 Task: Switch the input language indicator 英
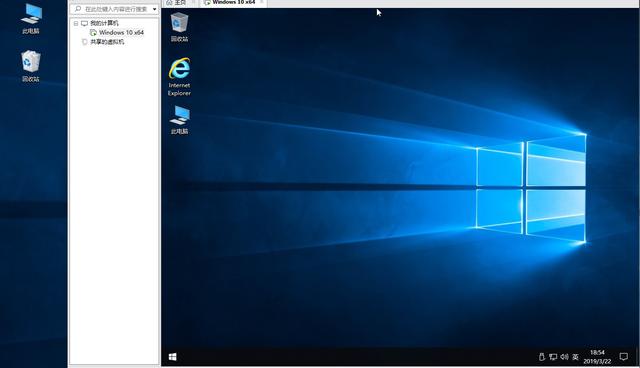tap(575, 357)
